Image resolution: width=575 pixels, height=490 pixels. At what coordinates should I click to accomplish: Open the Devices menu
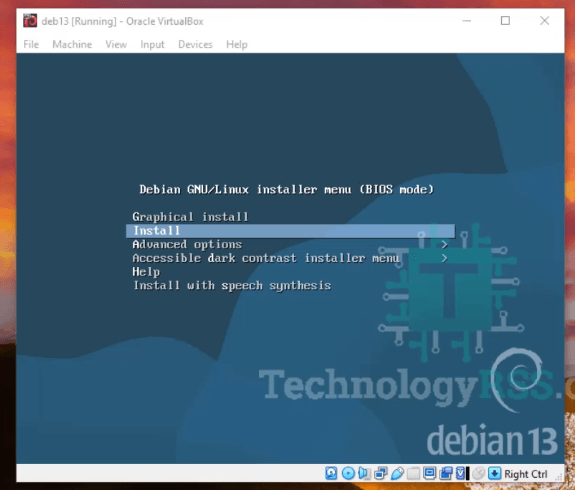(195, 44)
